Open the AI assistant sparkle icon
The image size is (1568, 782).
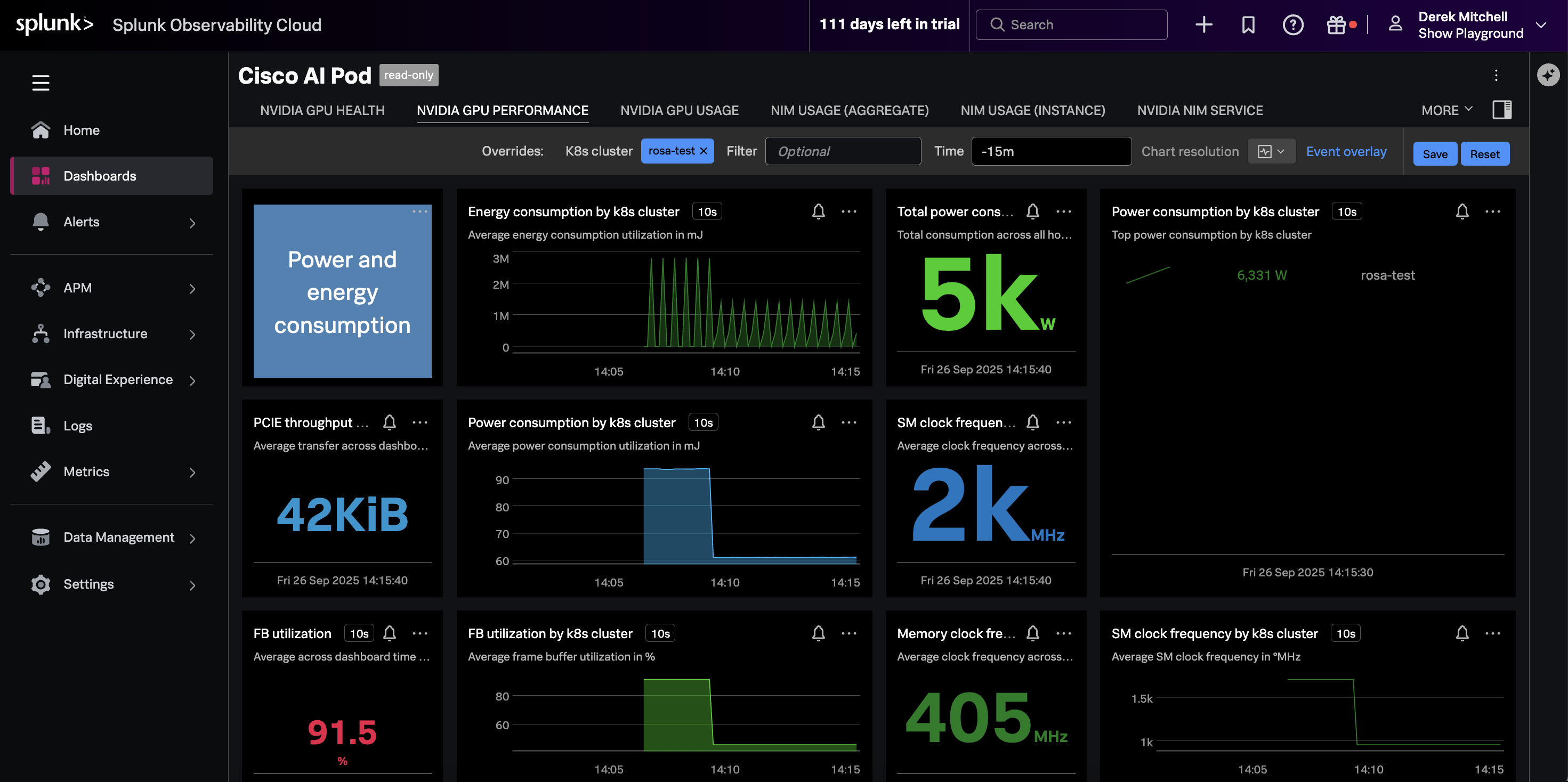click(x=1548, y=75)
